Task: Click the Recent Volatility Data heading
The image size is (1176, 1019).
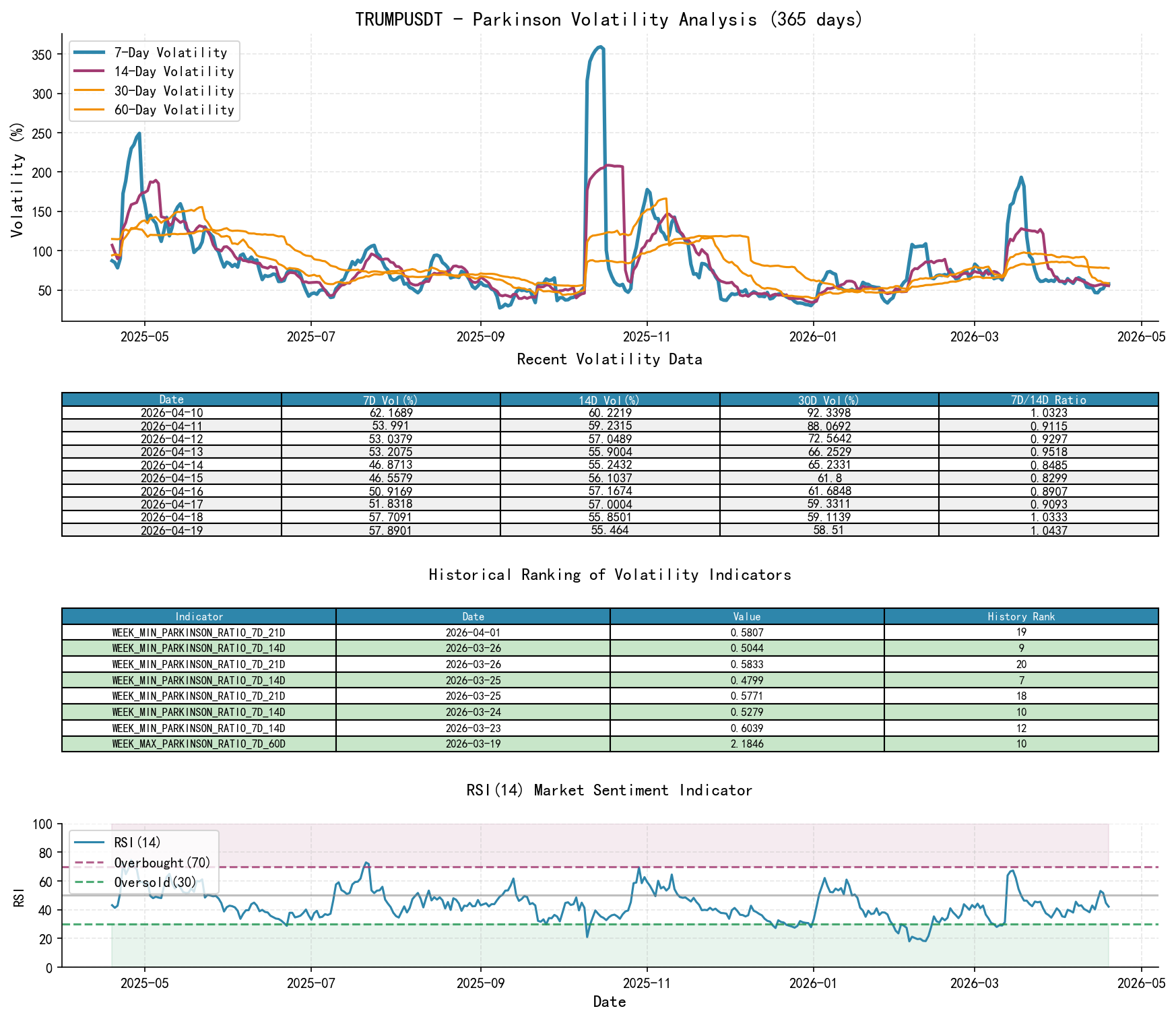Action: [610, 360]
